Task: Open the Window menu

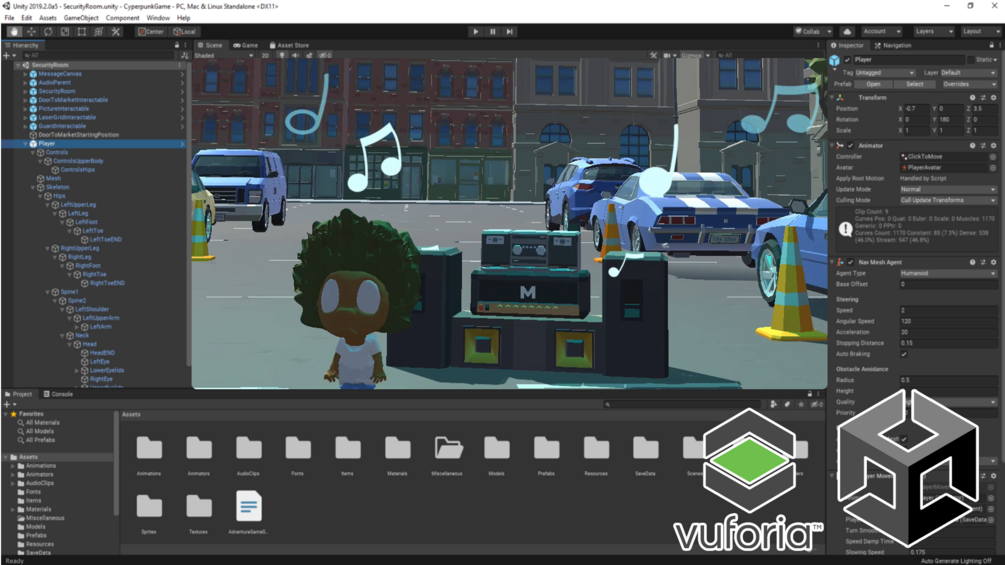Action: [158, 18]
